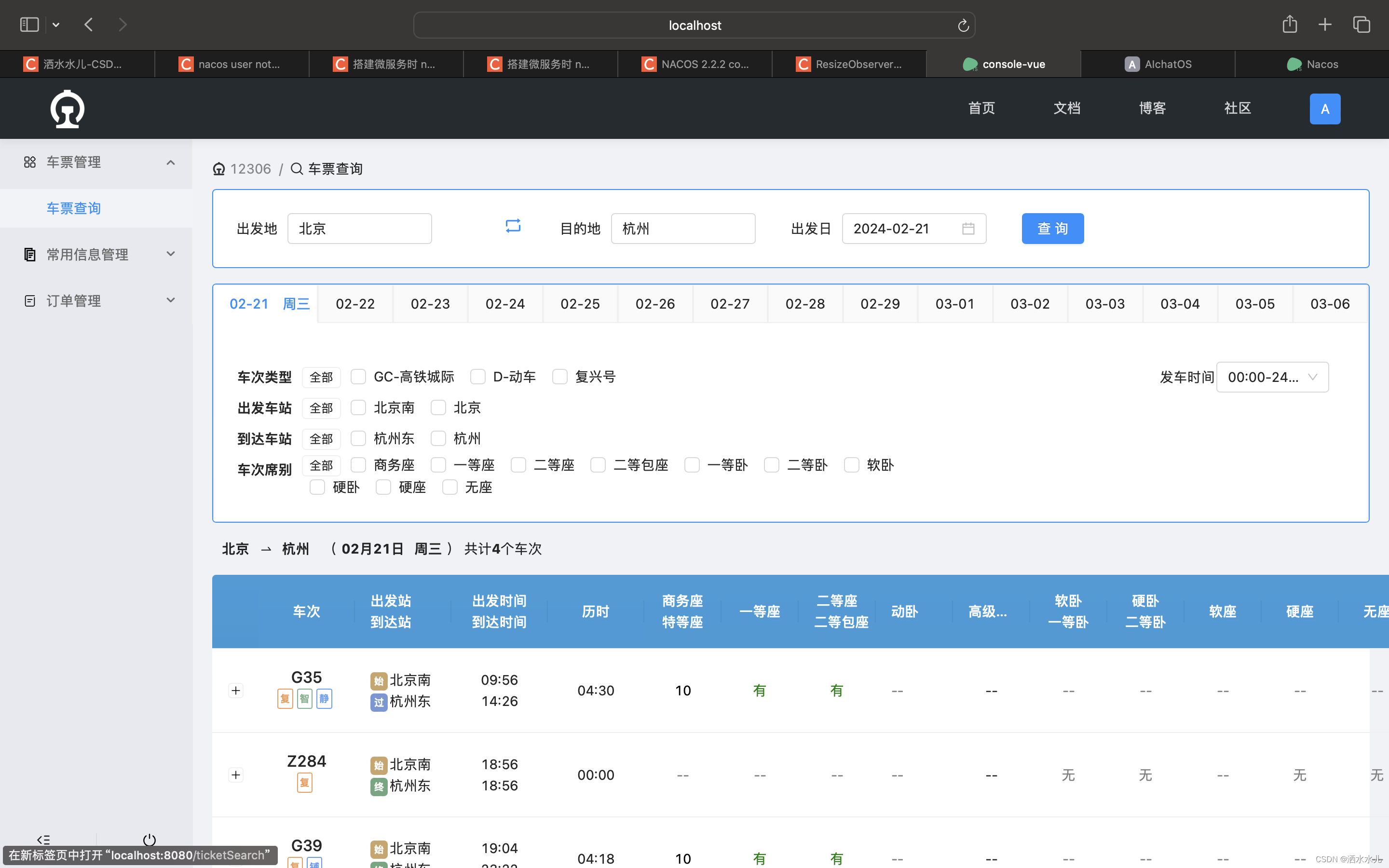Click the 12306 home icon in breadcrumb
1389x868 pixels.
click(x=219, y=168)
